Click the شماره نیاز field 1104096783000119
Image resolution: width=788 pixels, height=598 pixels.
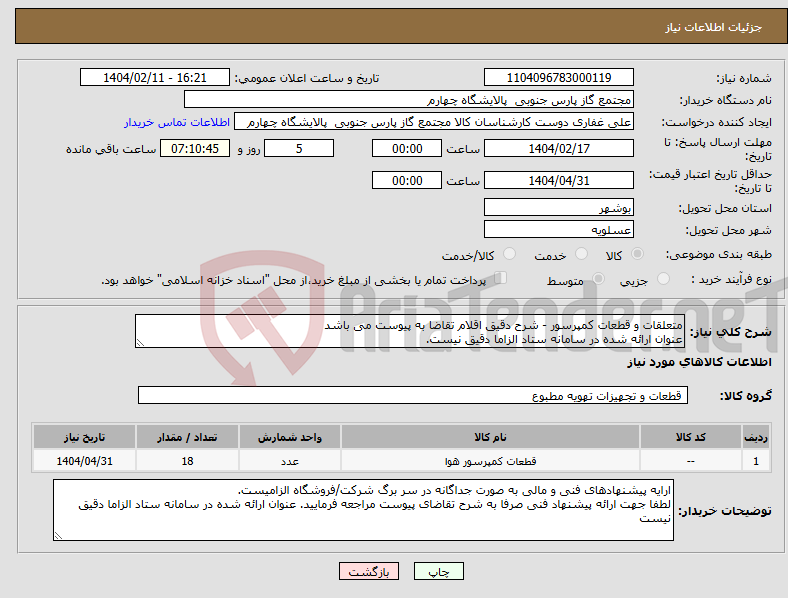click(x=558, y=77)
